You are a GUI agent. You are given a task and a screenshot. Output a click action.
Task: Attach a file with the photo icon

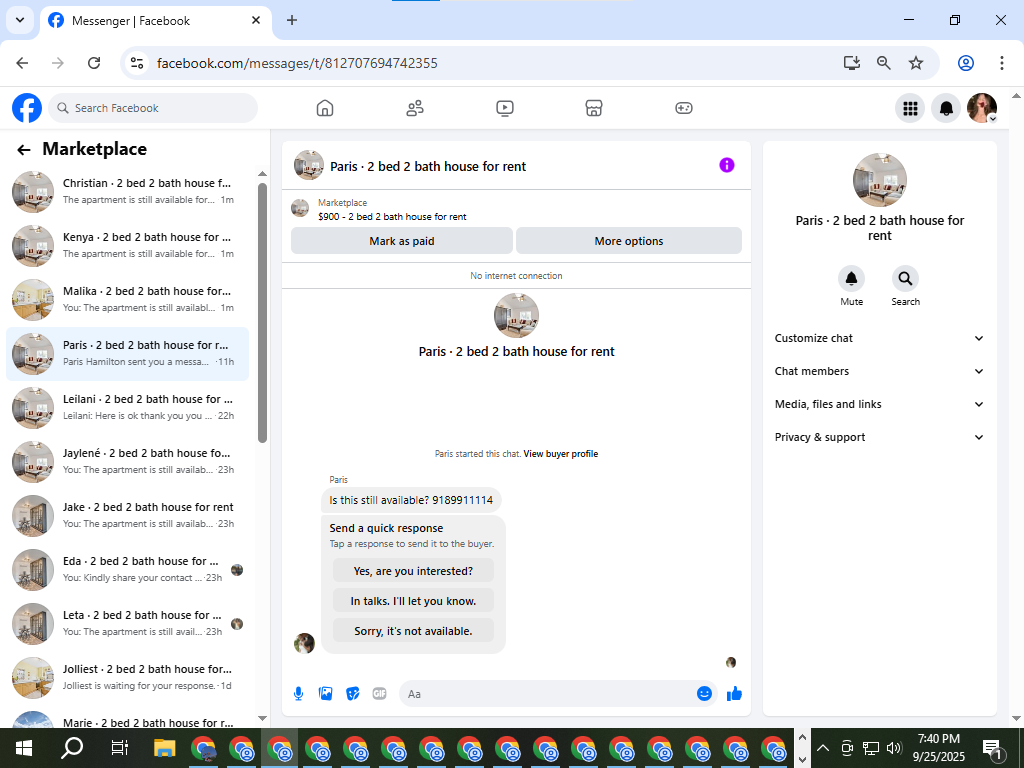pyautogui.click(x=325, y=694)
